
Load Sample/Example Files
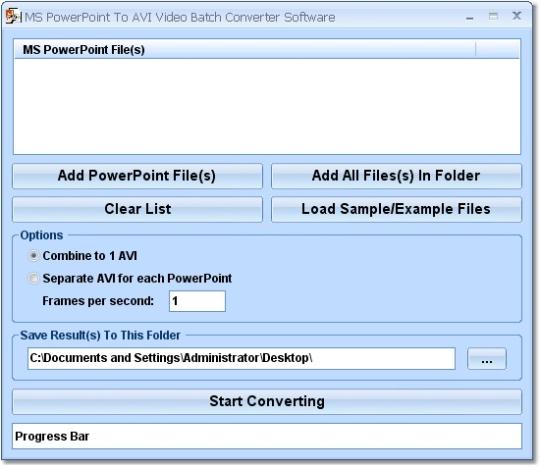click(396, 209)
